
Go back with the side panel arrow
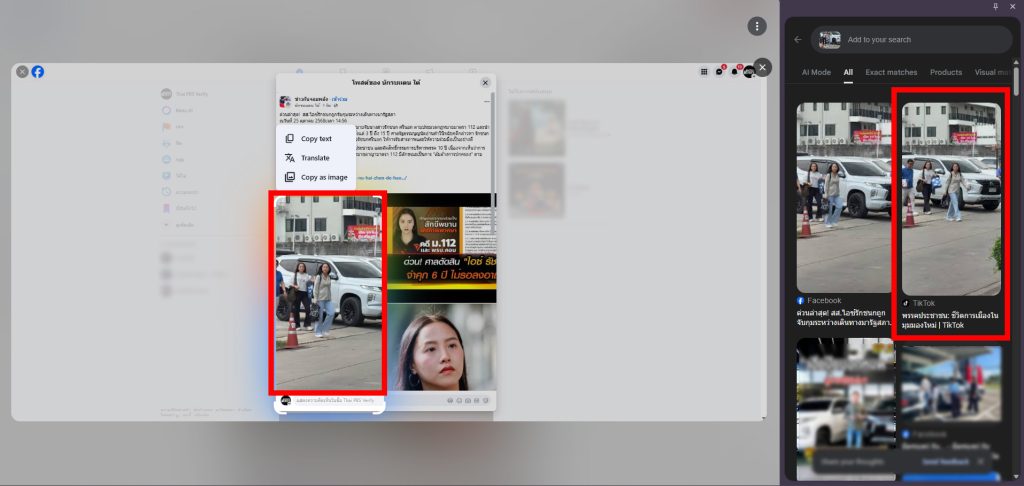(797, 40)
